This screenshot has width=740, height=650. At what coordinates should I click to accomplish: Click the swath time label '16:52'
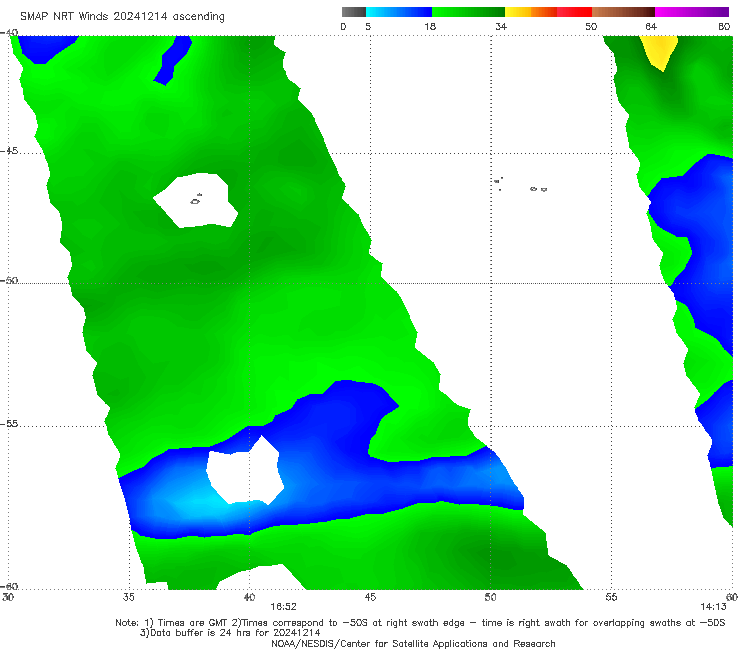tap(283, 607)
